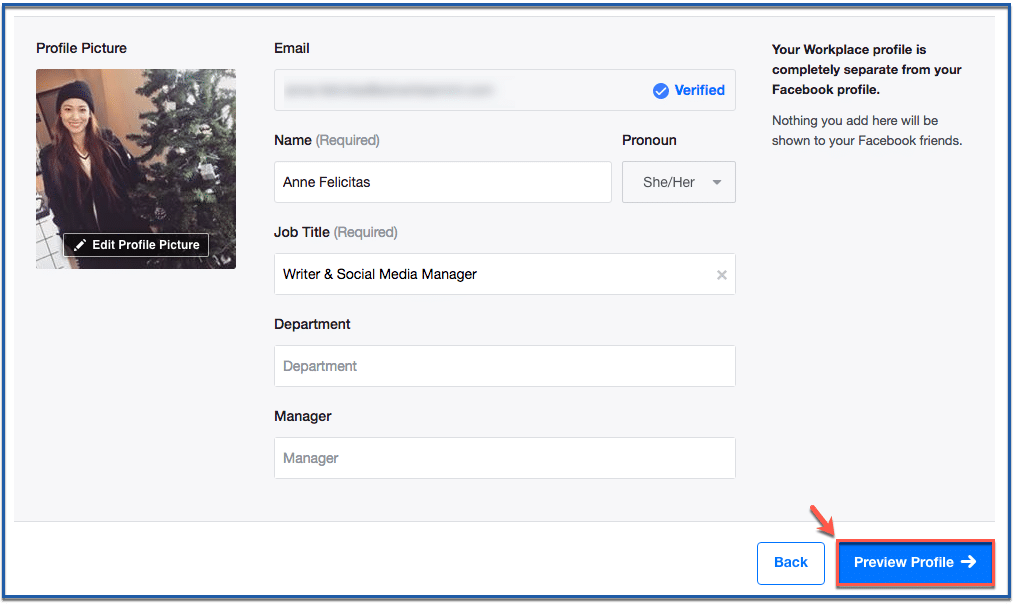Click the arrow icon in Preview Profile
The image size is (1014, 605).
[x=968, y=562]
